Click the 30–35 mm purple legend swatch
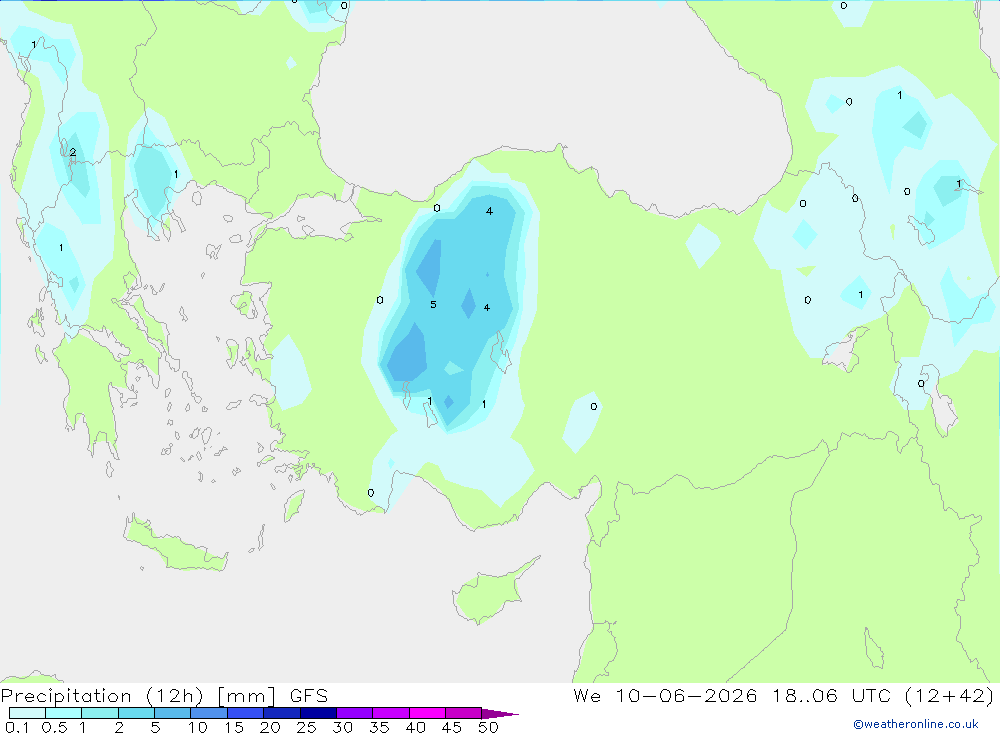 click(x=354, y=713)
